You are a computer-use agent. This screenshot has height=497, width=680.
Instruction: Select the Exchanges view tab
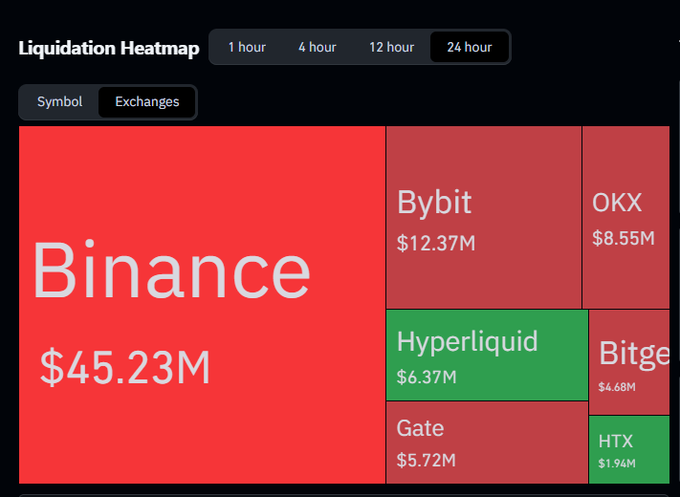click(x=147, y=101)
